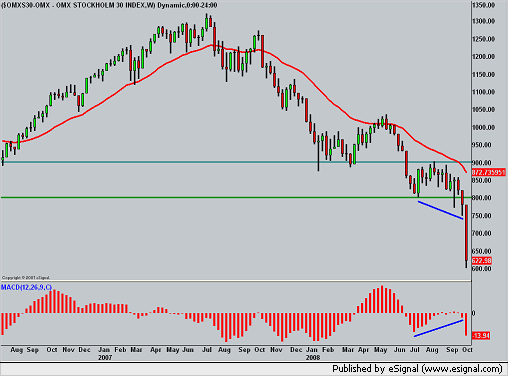Click the red 622.98 last price tag

482,260
